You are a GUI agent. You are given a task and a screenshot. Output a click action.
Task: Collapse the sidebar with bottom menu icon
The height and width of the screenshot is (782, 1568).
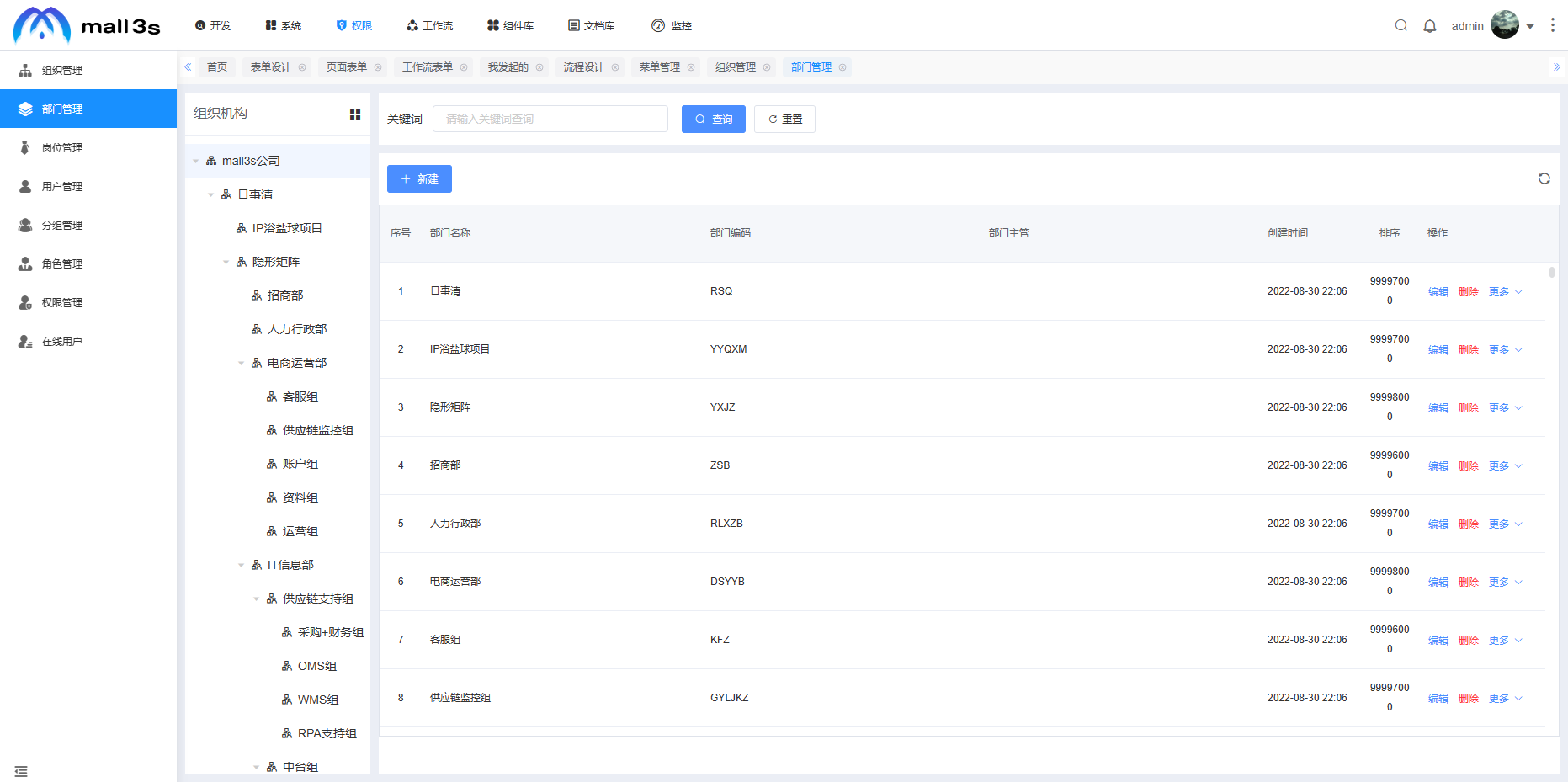pyautogui.click(x=21, y=771)
